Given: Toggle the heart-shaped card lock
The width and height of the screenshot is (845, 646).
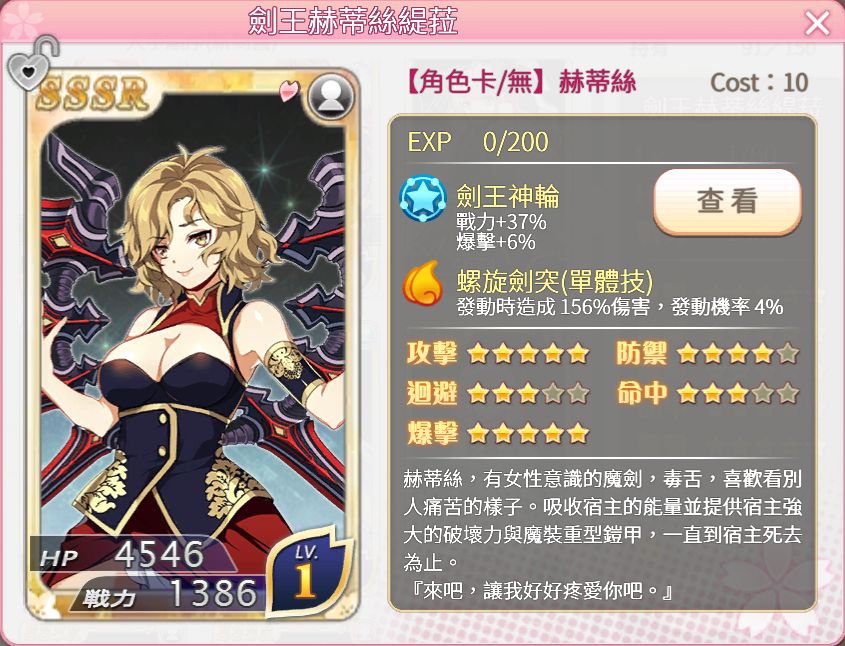Looking at the screenshot, I should pyautogui.click(x=32, y=64).
